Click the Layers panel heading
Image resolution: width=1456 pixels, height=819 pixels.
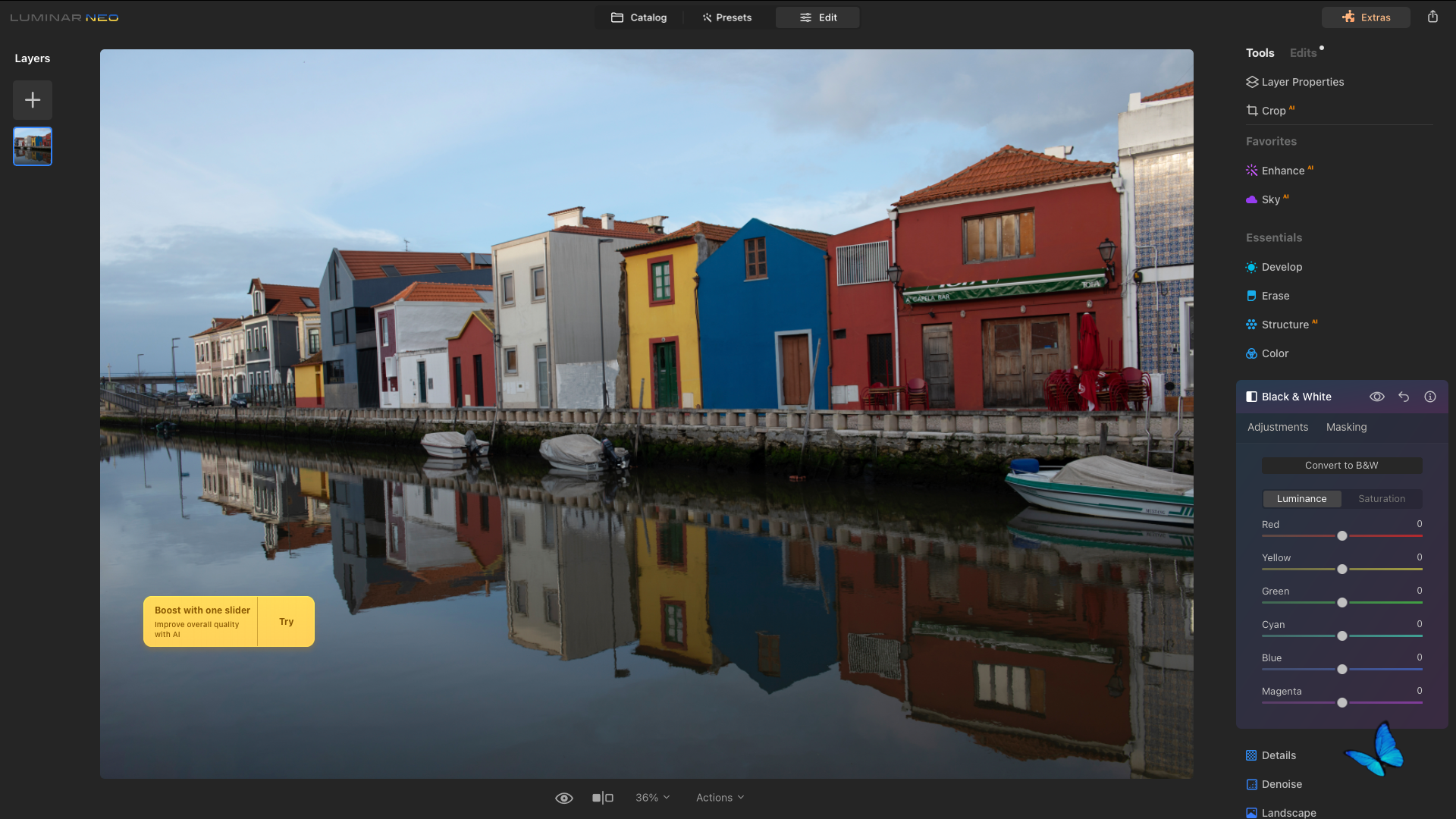pyautogui.click(x=33, y=58)
